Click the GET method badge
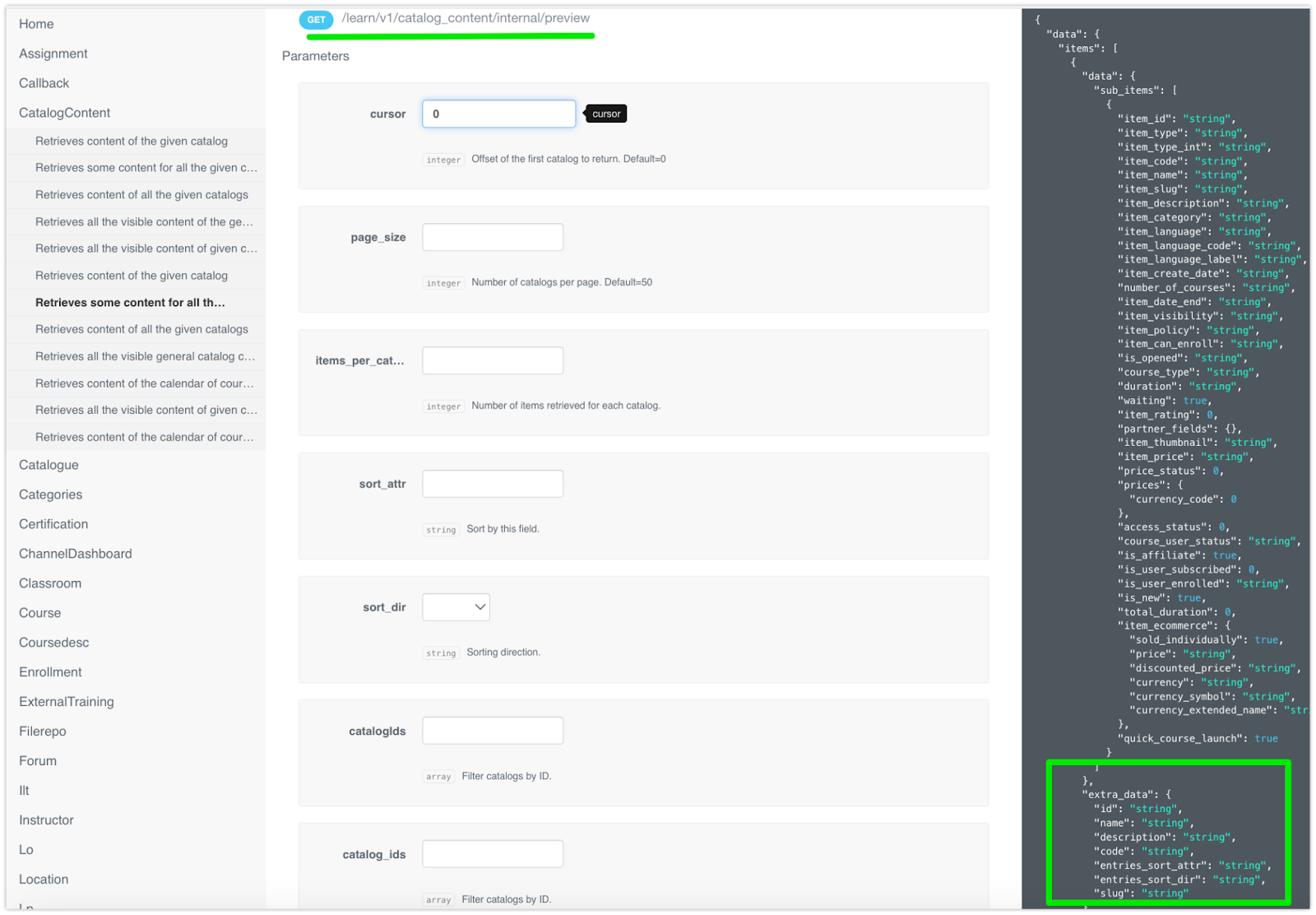 [x=316, y=18]
